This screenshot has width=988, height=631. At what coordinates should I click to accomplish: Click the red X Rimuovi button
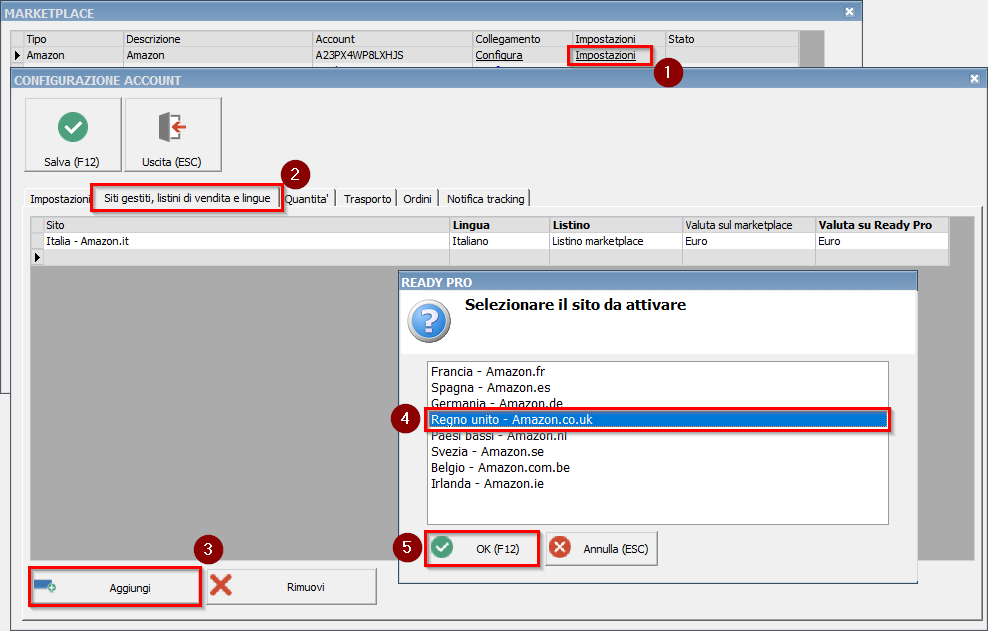291,587
